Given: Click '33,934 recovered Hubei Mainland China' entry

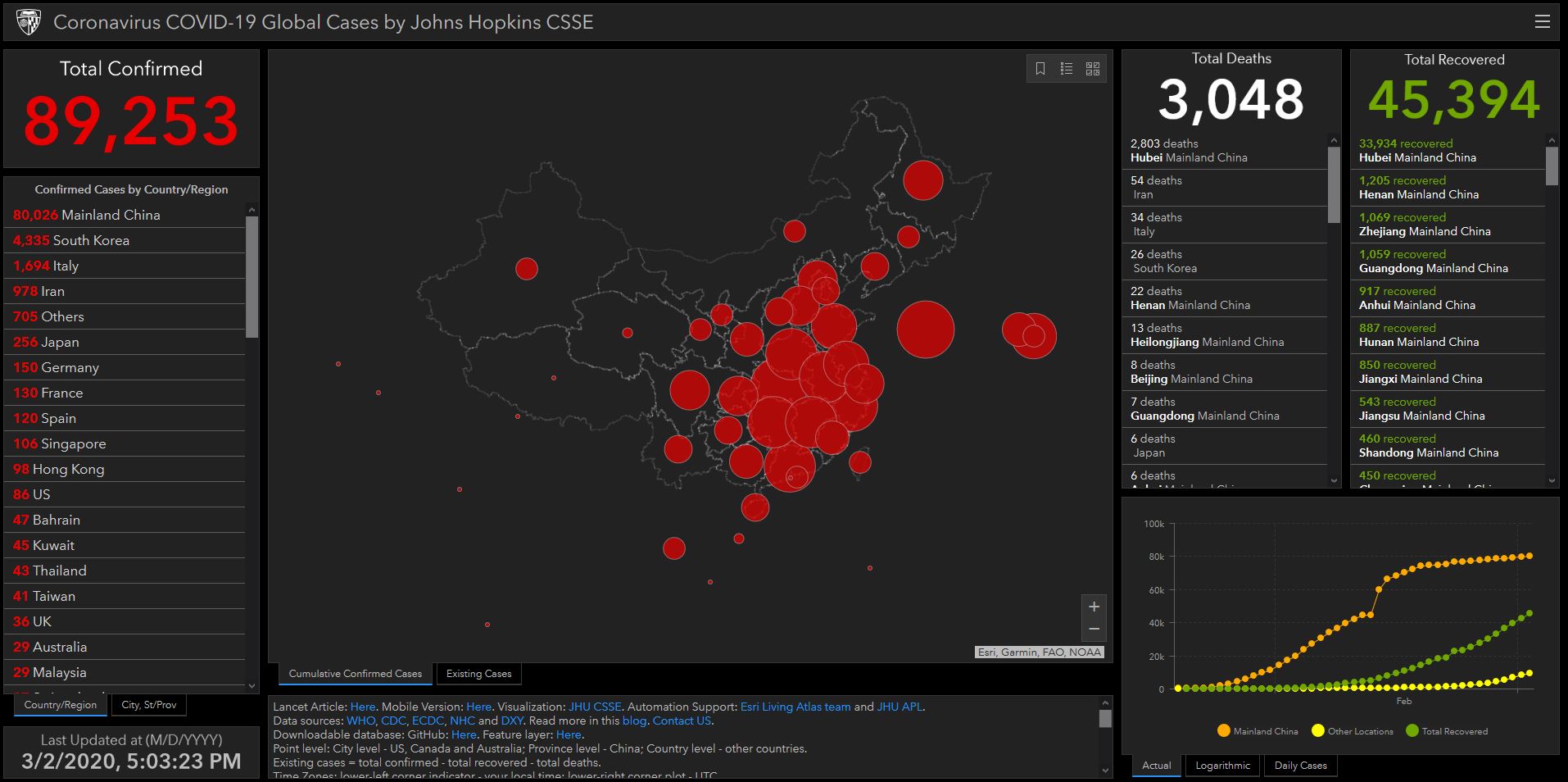Looking at the screenshot, I should [x=1448, y=151].
